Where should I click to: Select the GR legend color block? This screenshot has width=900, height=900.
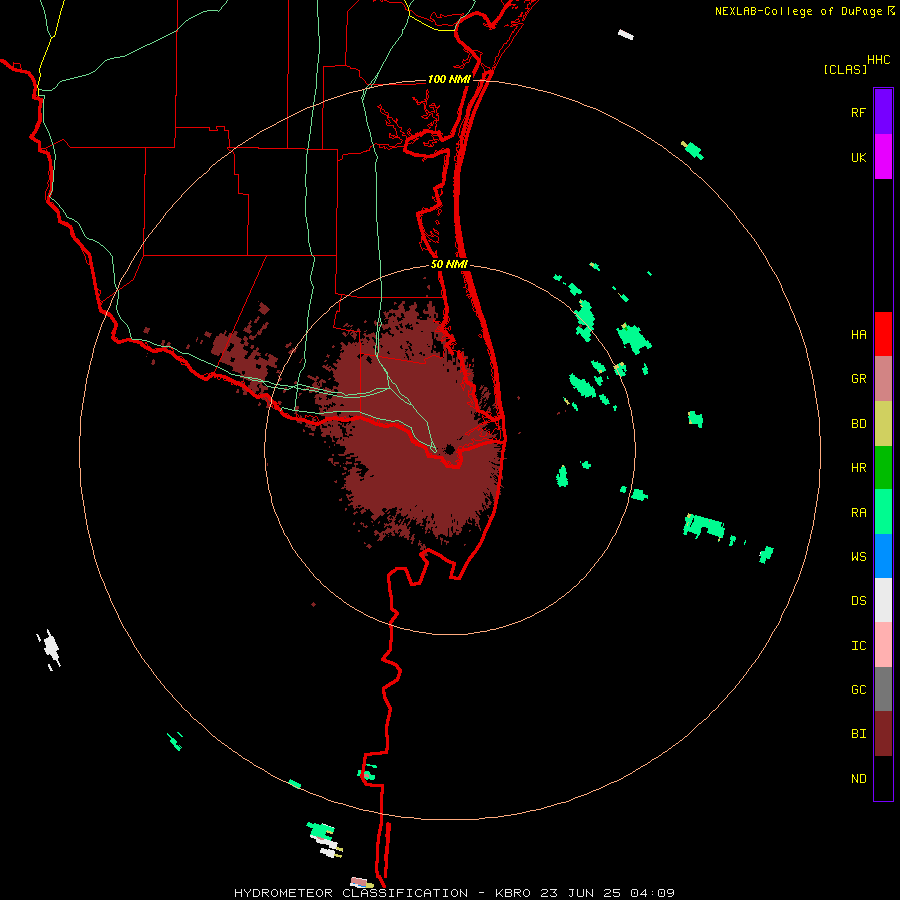pos(883,379)
